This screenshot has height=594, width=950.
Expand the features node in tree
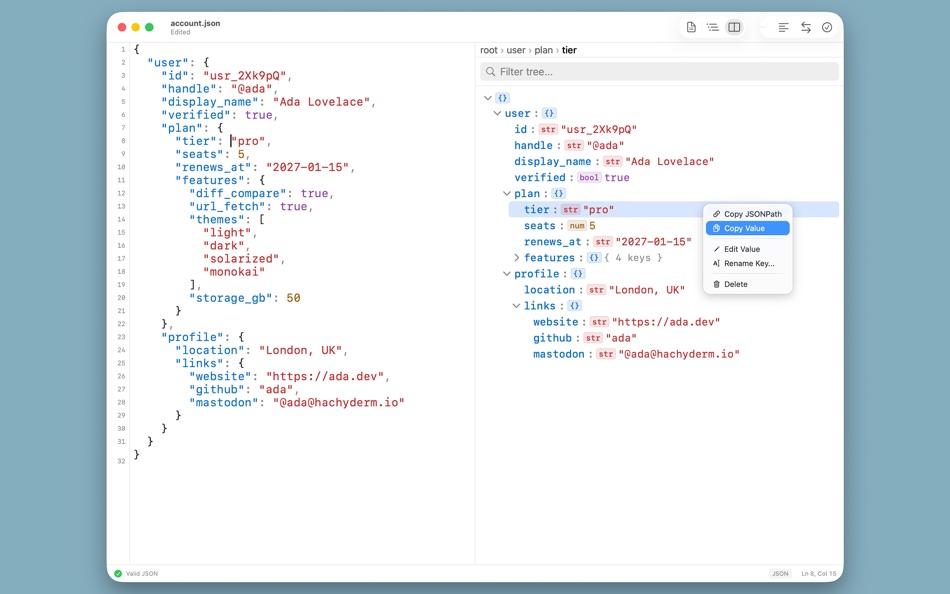[516, 258]
